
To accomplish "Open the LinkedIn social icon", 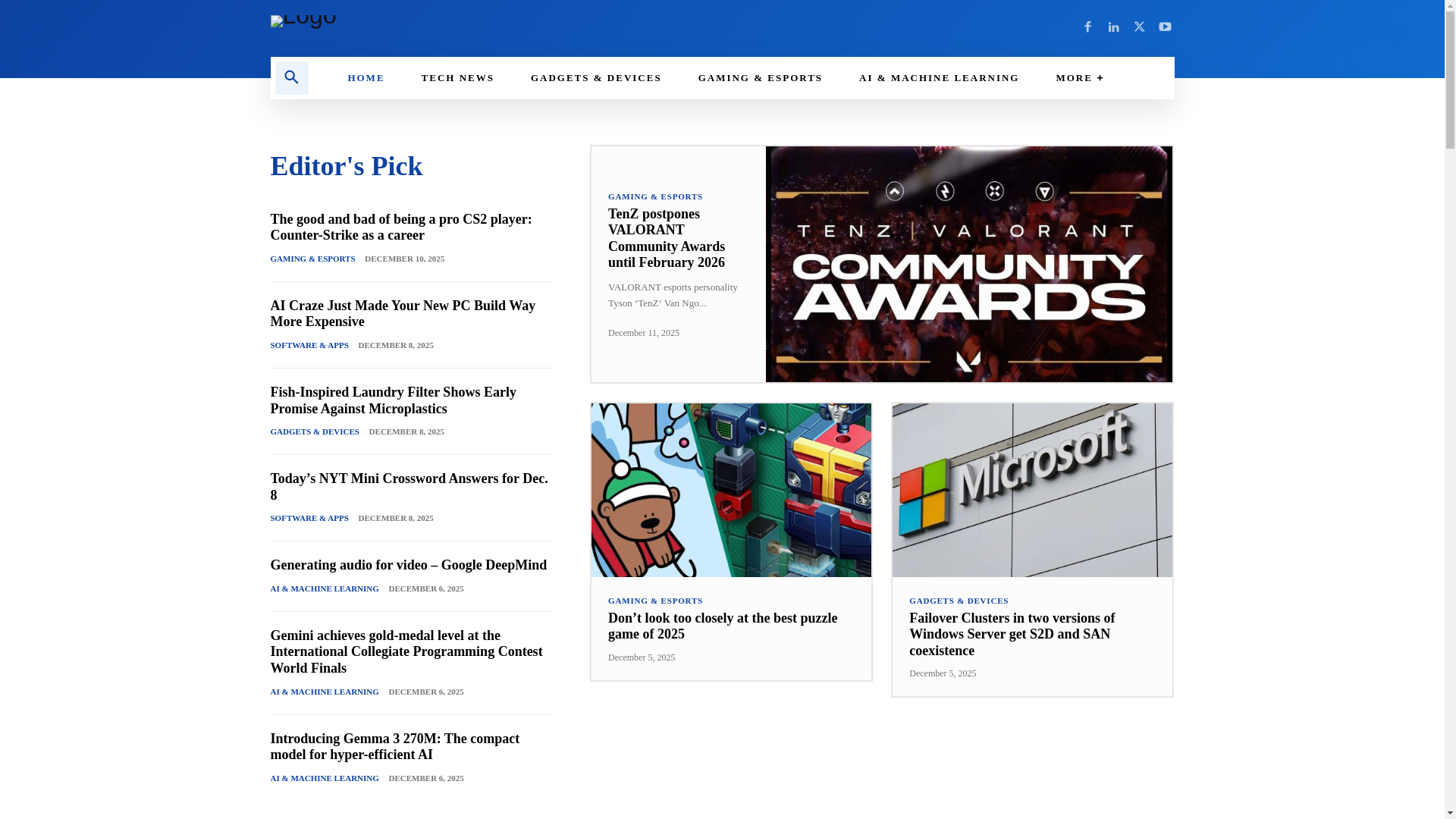I will click(x=1113, y=27).
